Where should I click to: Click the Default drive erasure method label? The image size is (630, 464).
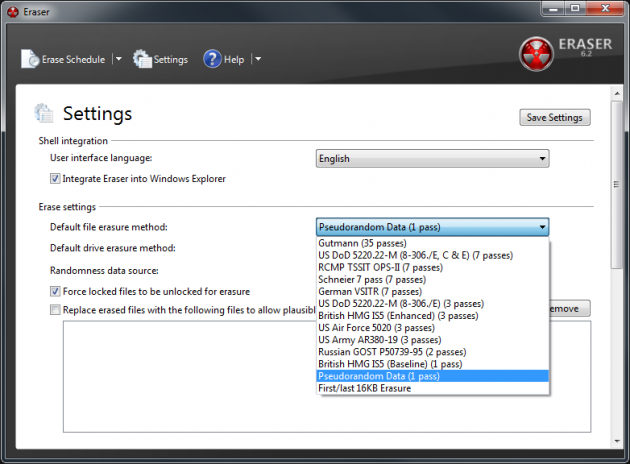coord(112,248)
